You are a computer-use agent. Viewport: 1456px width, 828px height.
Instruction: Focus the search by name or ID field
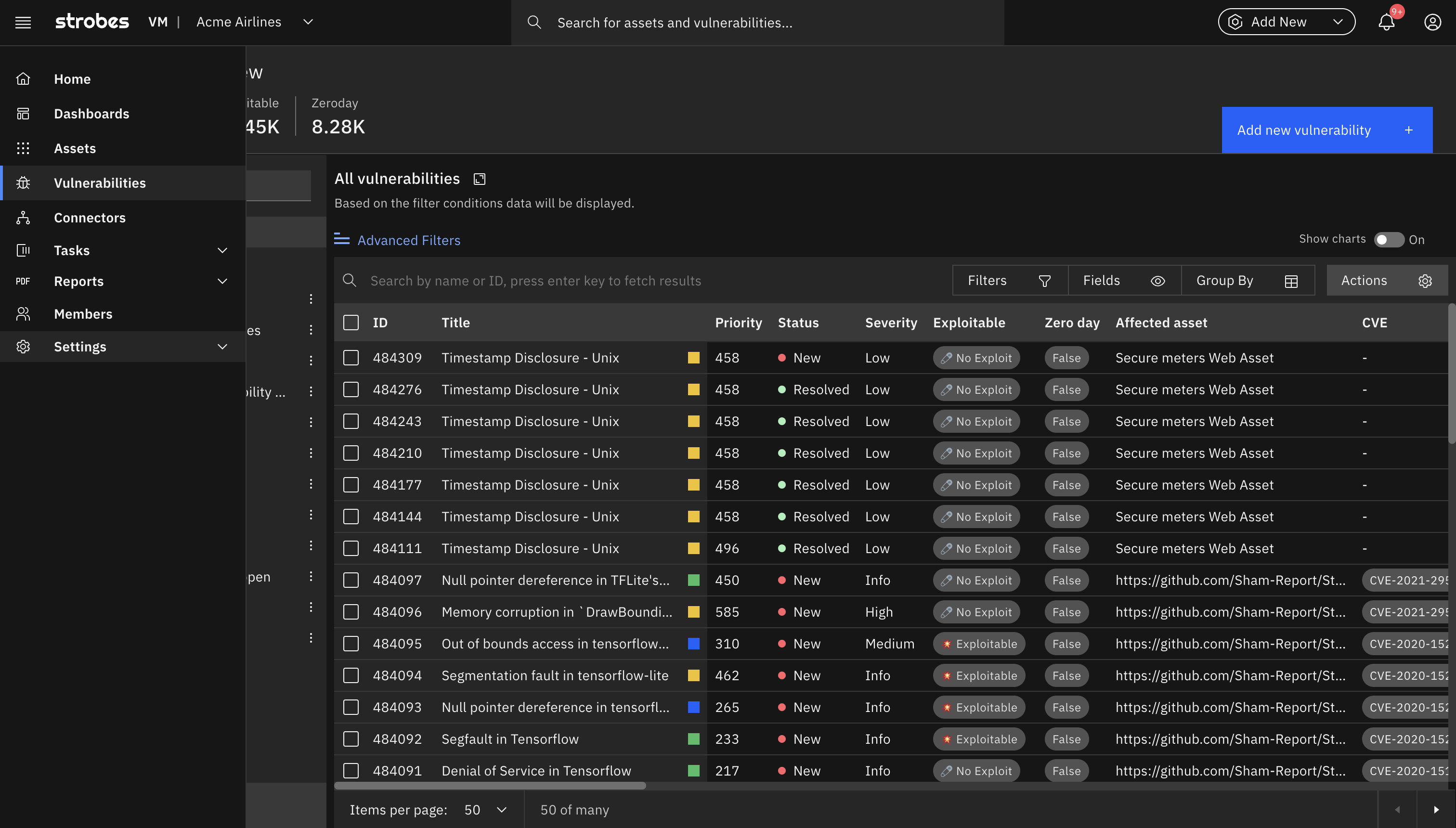pos(643,280)
